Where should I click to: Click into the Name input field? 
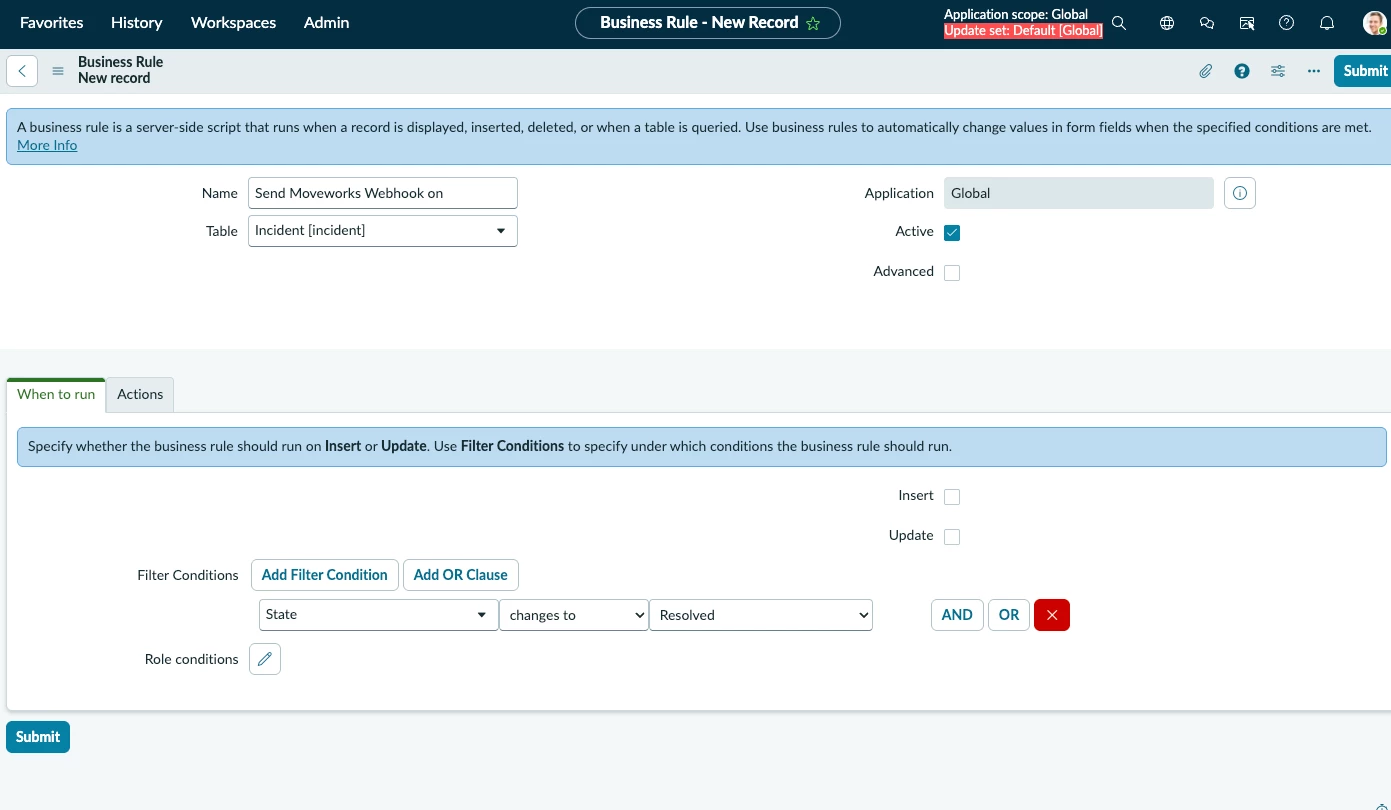[x=383, y=193]
